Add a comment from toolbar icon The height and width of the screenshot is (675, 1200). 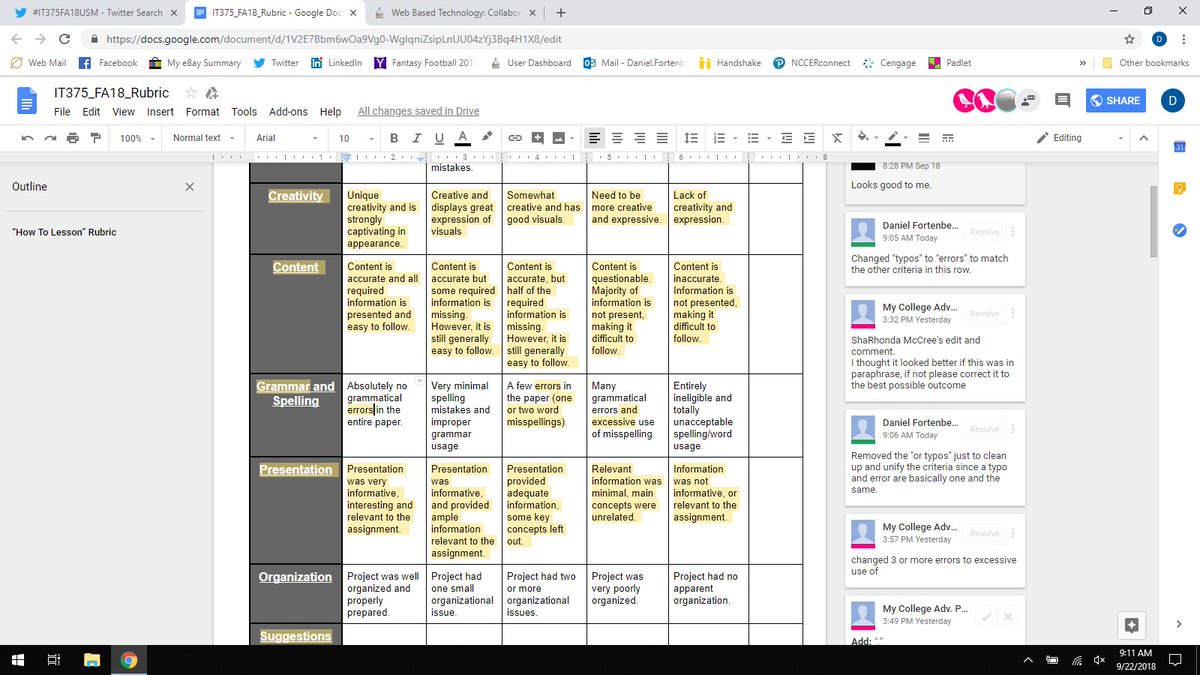click(538, 138)
